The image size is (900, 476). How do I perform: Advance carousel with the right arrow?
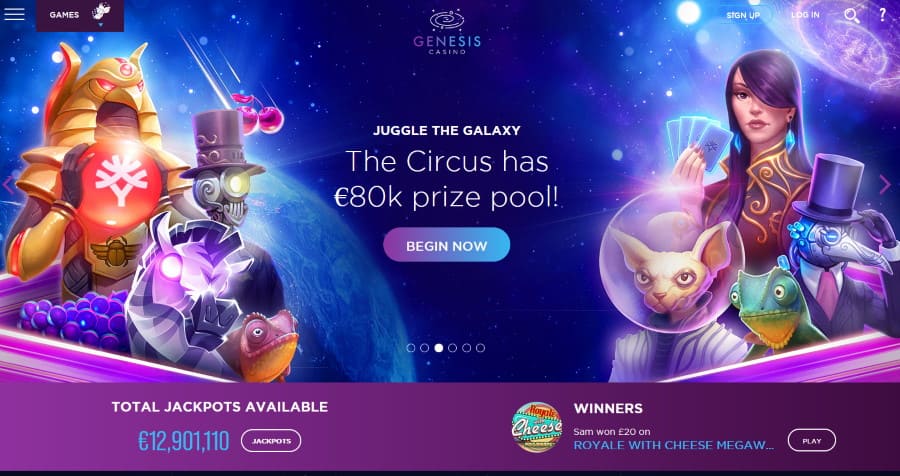click(x=885, y=185)
